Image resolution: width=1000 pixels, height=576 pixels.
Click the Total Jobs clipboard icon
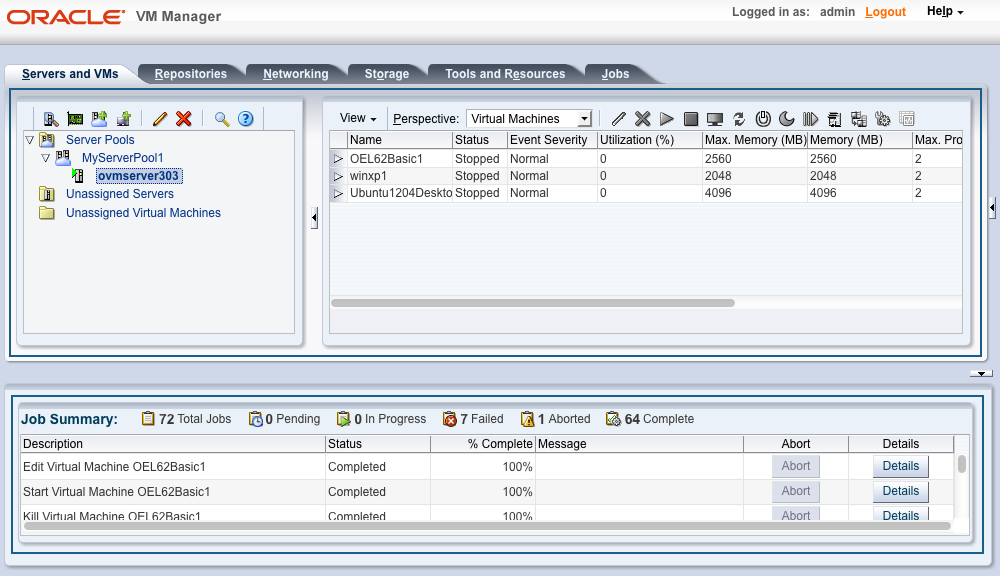pyautogui.click(x=148, y=418)
